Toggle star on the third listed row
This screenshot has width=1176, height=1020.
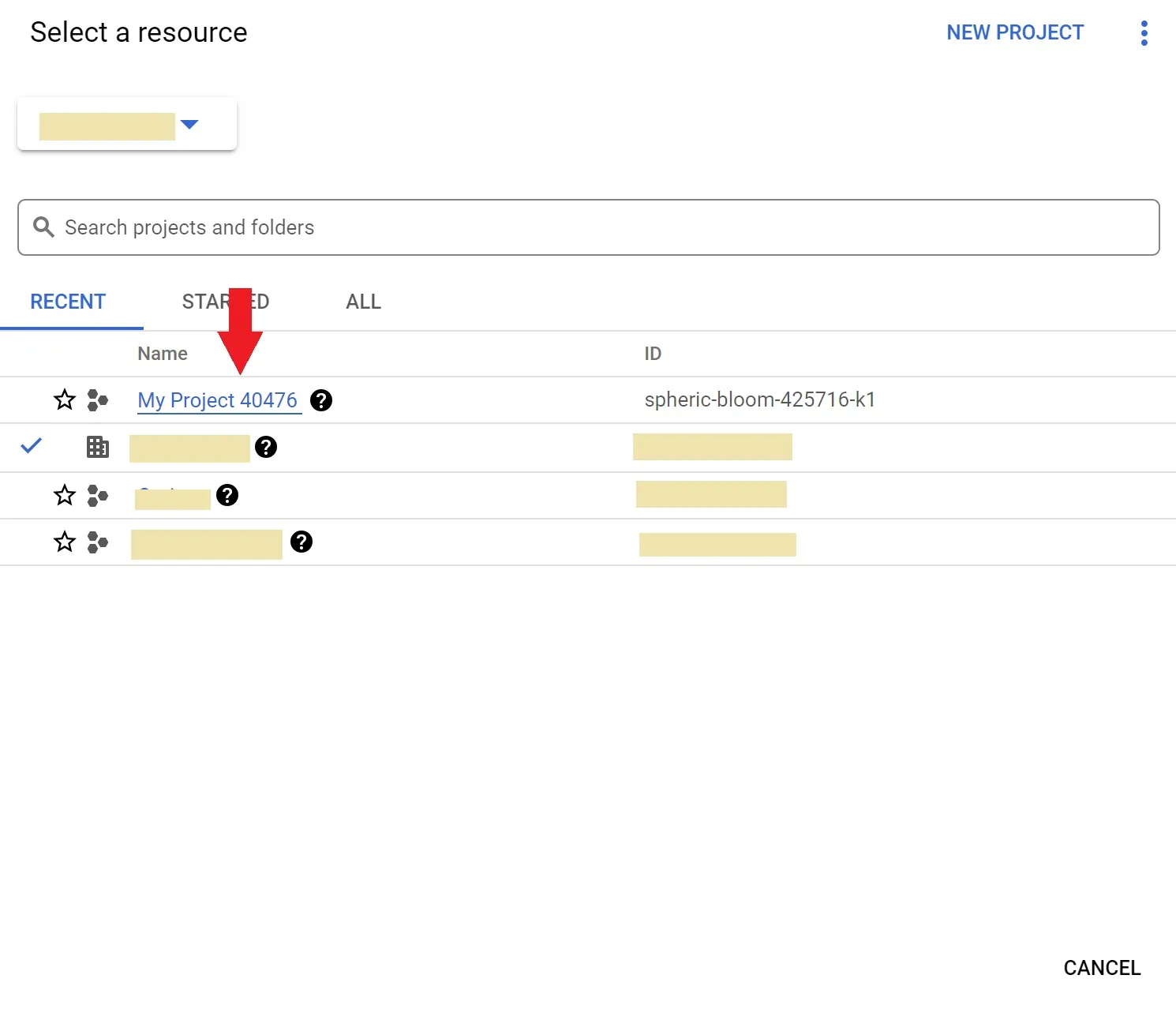coord(65,495)
